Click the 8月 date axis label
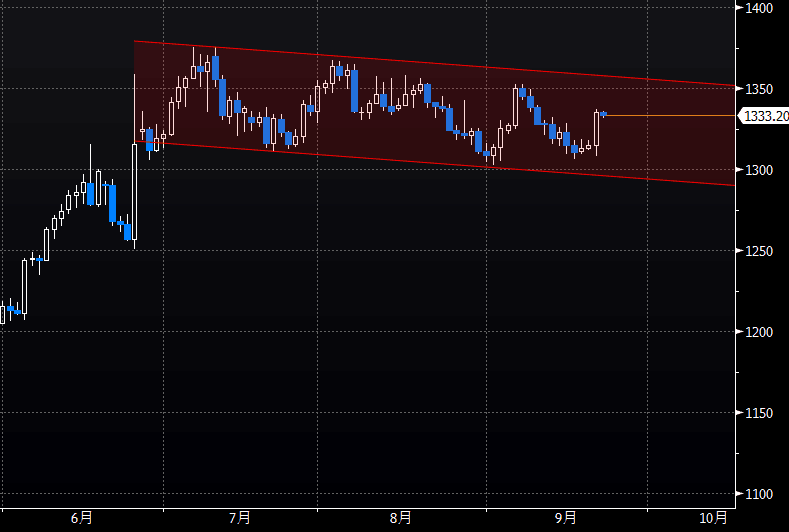789x532 pixels. coord(400,517)
